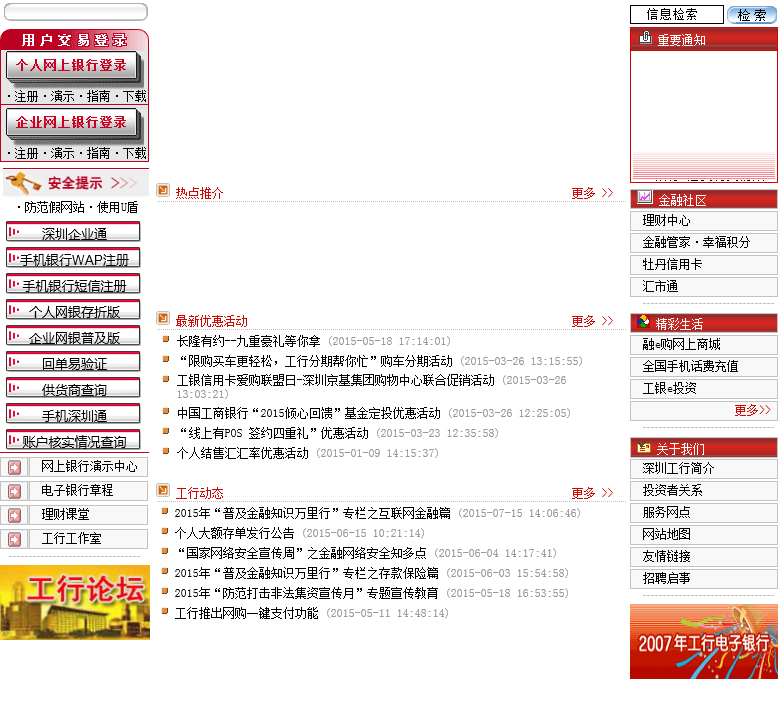Open 个人结售汇汇率优惠活动 article
Screen dimensions: 778x707
pyautogui.click(x=243, y=453)
